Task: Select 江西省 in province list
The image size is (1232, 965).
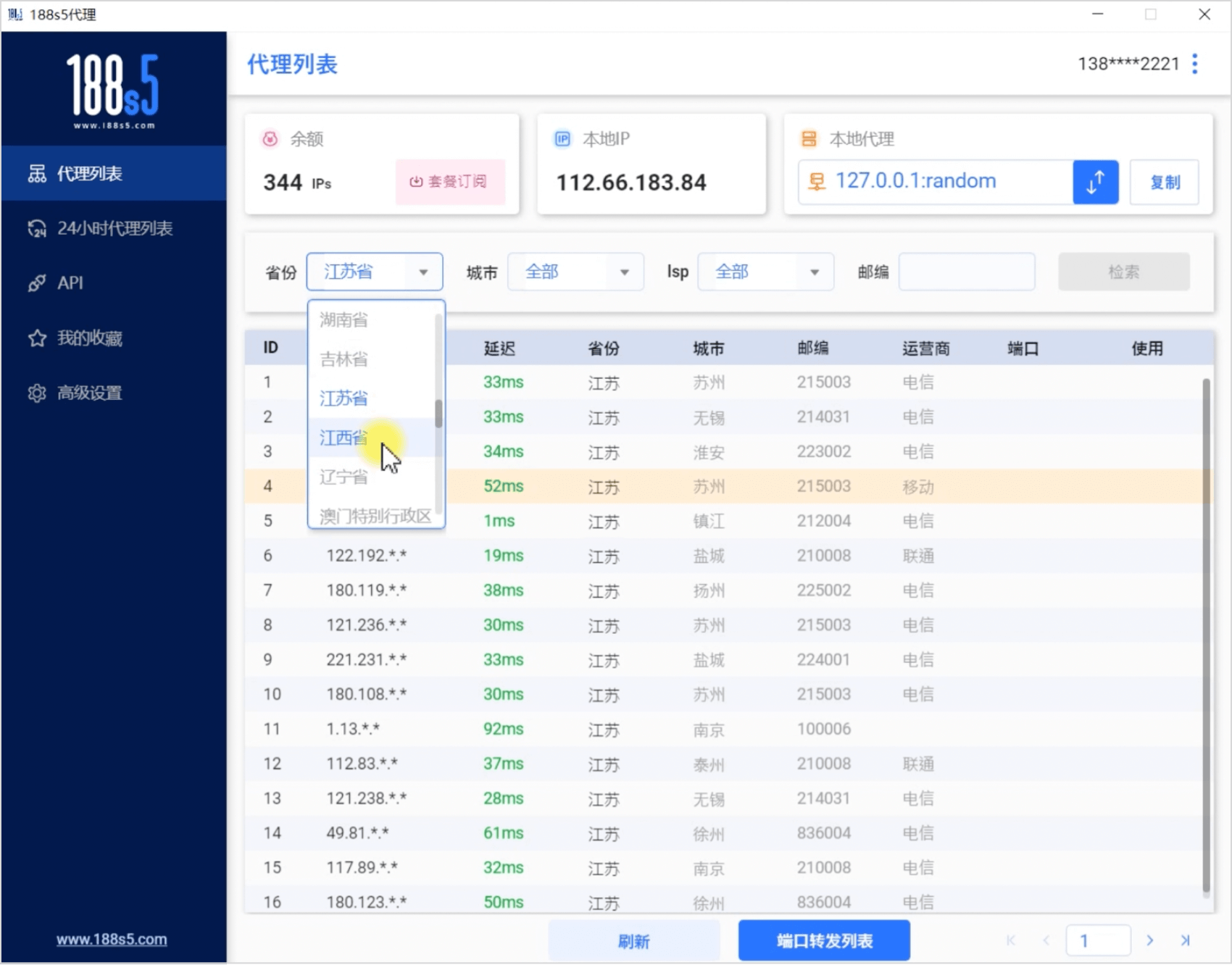Action: point(372,438)
